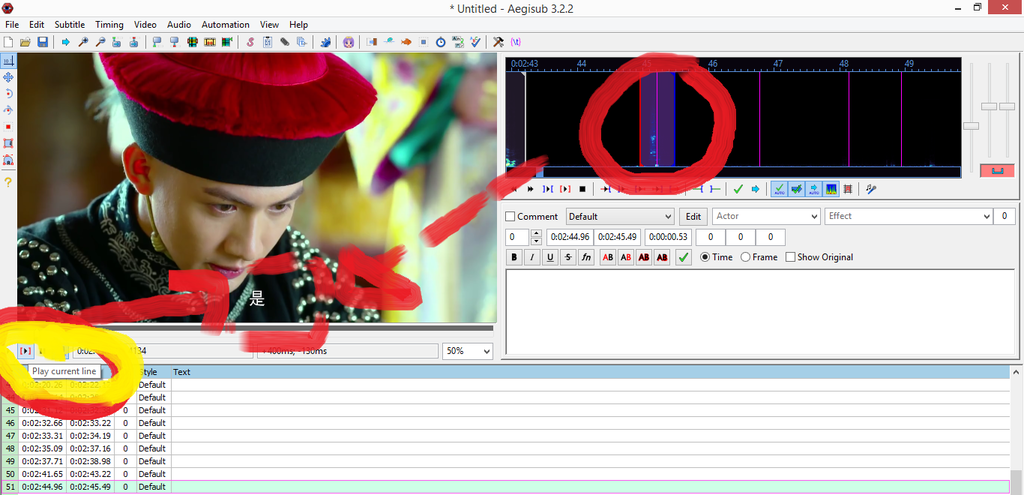Play current audio line red-bracket button
Screen dimensions: 1024x495
pyautogui.click(x=565, y=189)
